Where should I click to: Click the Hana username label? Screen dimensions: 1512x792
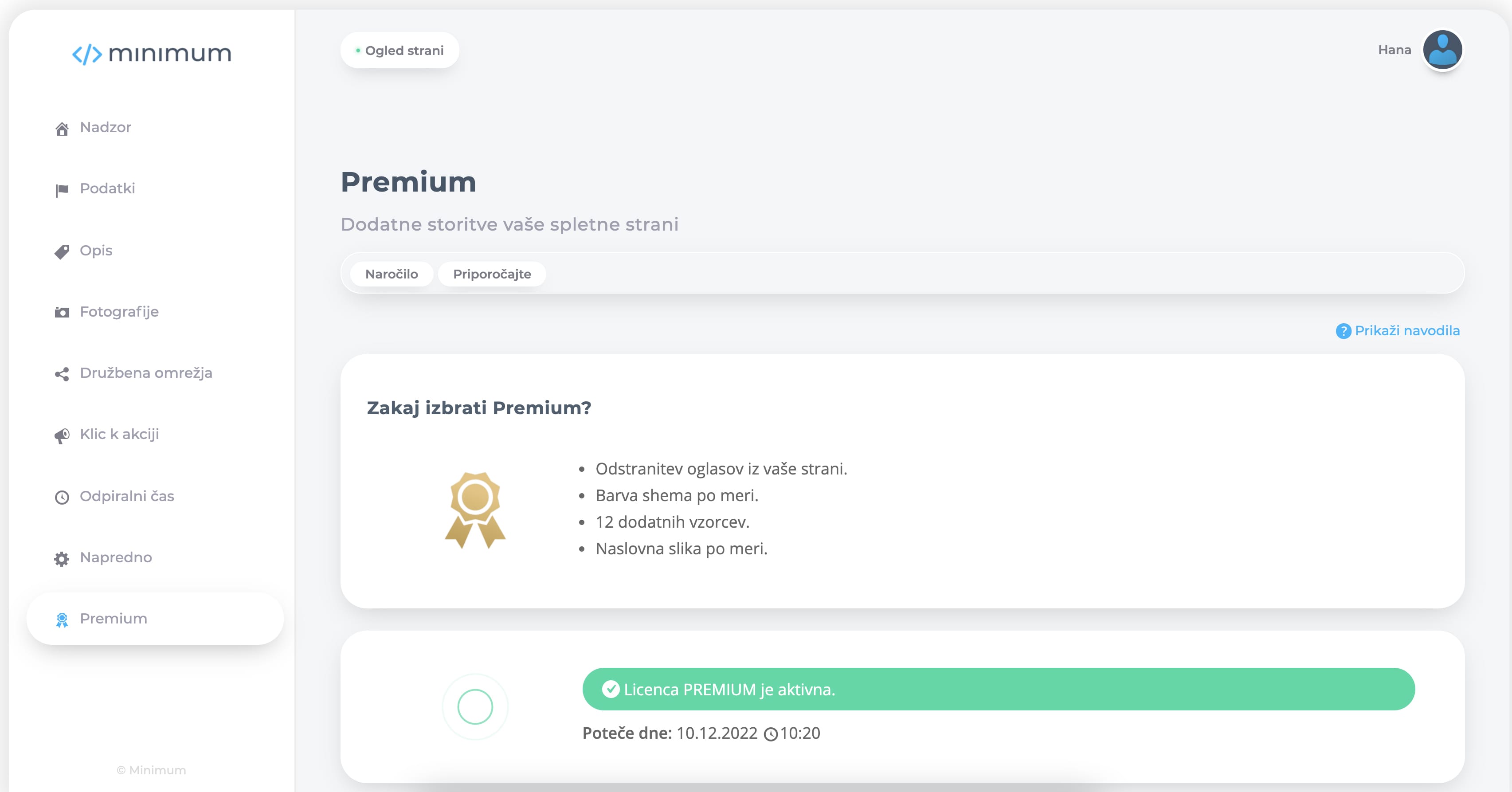[x=1394, y=50]
